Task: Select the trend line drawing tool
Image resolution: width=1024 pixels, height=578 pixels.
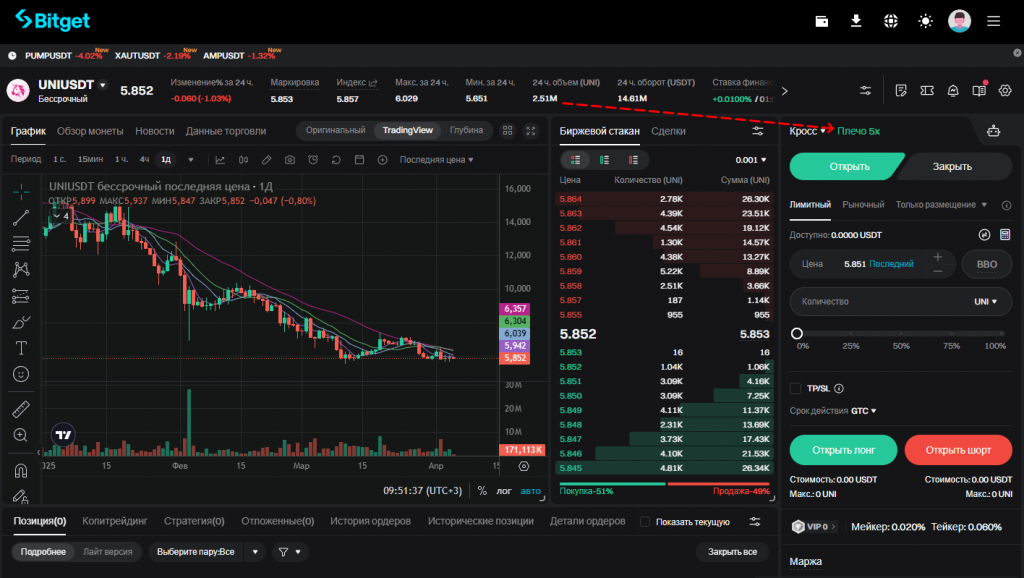Action: (x=21, y=217)
